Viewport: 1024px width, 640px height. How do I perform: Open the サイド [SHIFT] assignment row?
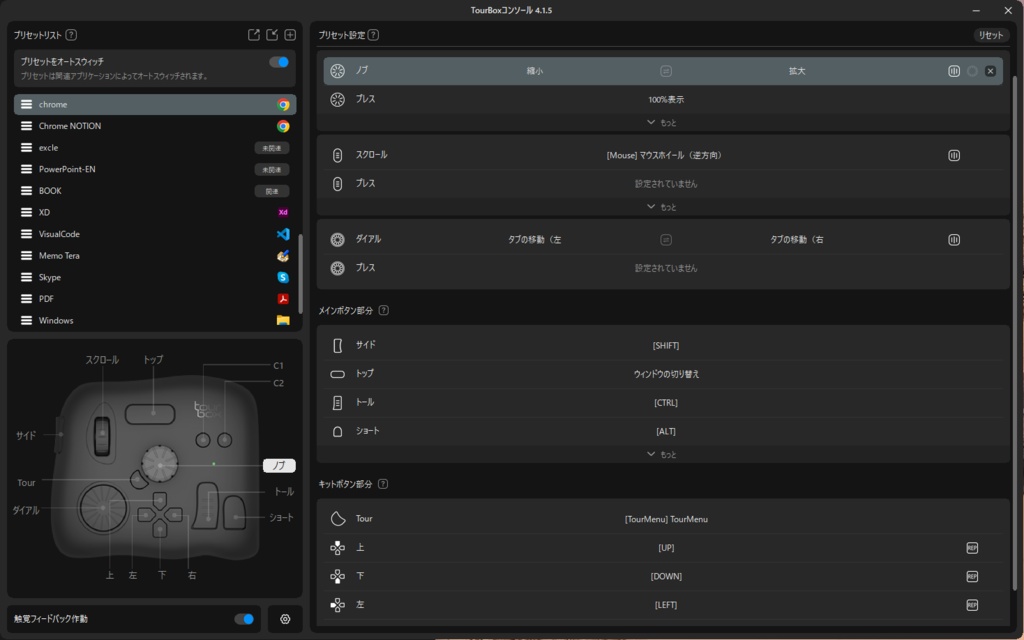point(663,345)
